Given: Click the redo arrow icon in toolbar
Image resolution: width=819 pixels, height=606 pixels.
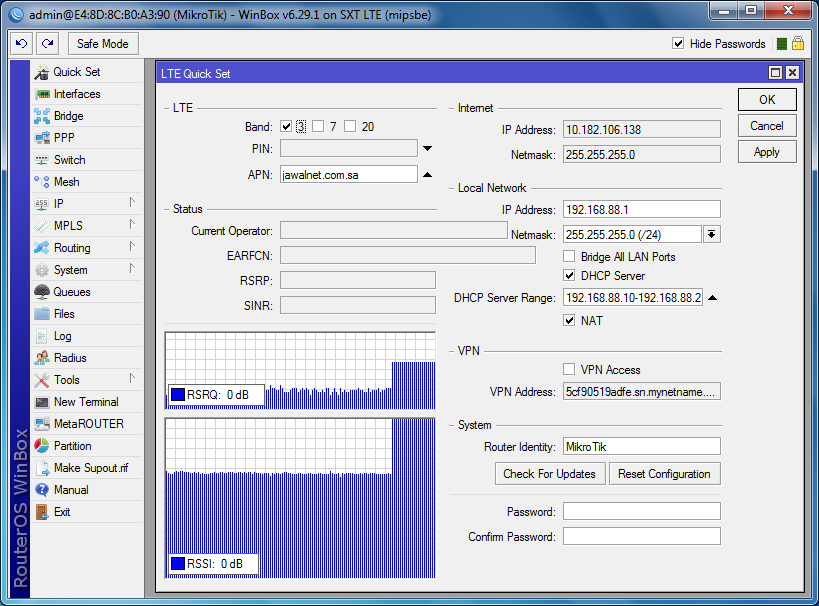Looking at the screenshot, I should pos(47,44).
